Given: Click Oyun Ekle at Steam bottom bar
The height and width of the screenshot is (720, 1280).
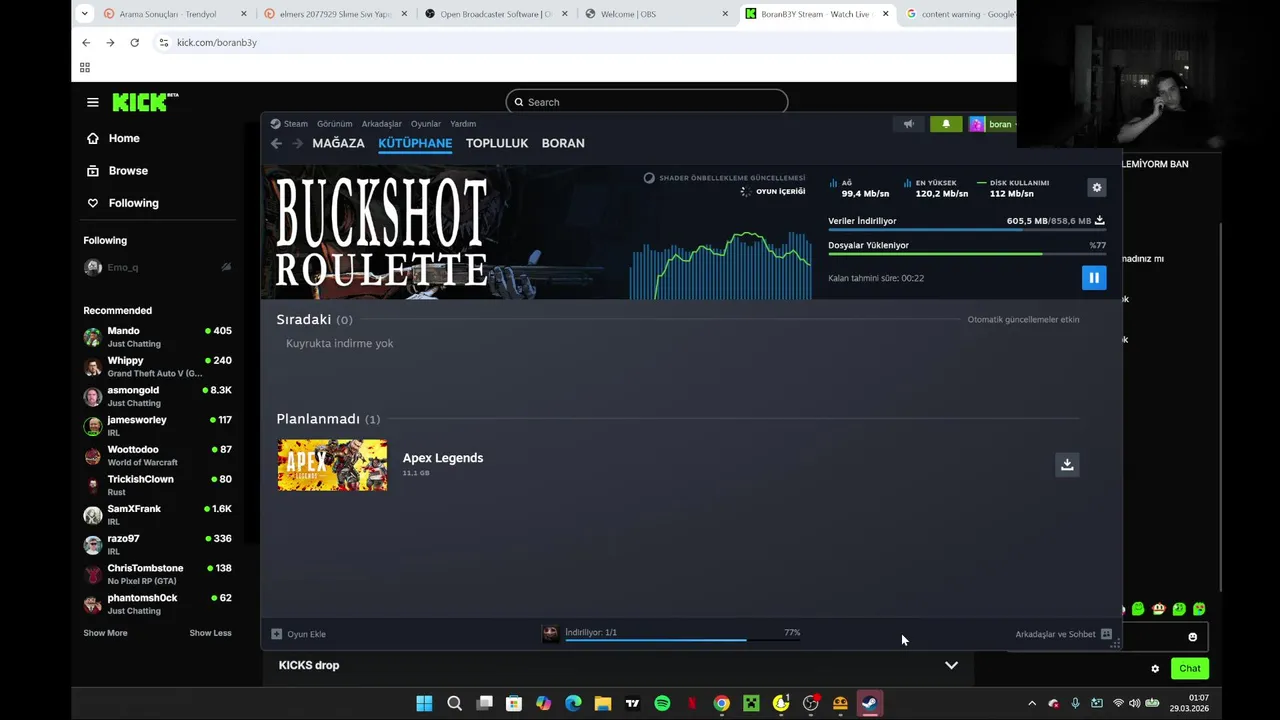Looking at the screenshot, I should point(299,634).
